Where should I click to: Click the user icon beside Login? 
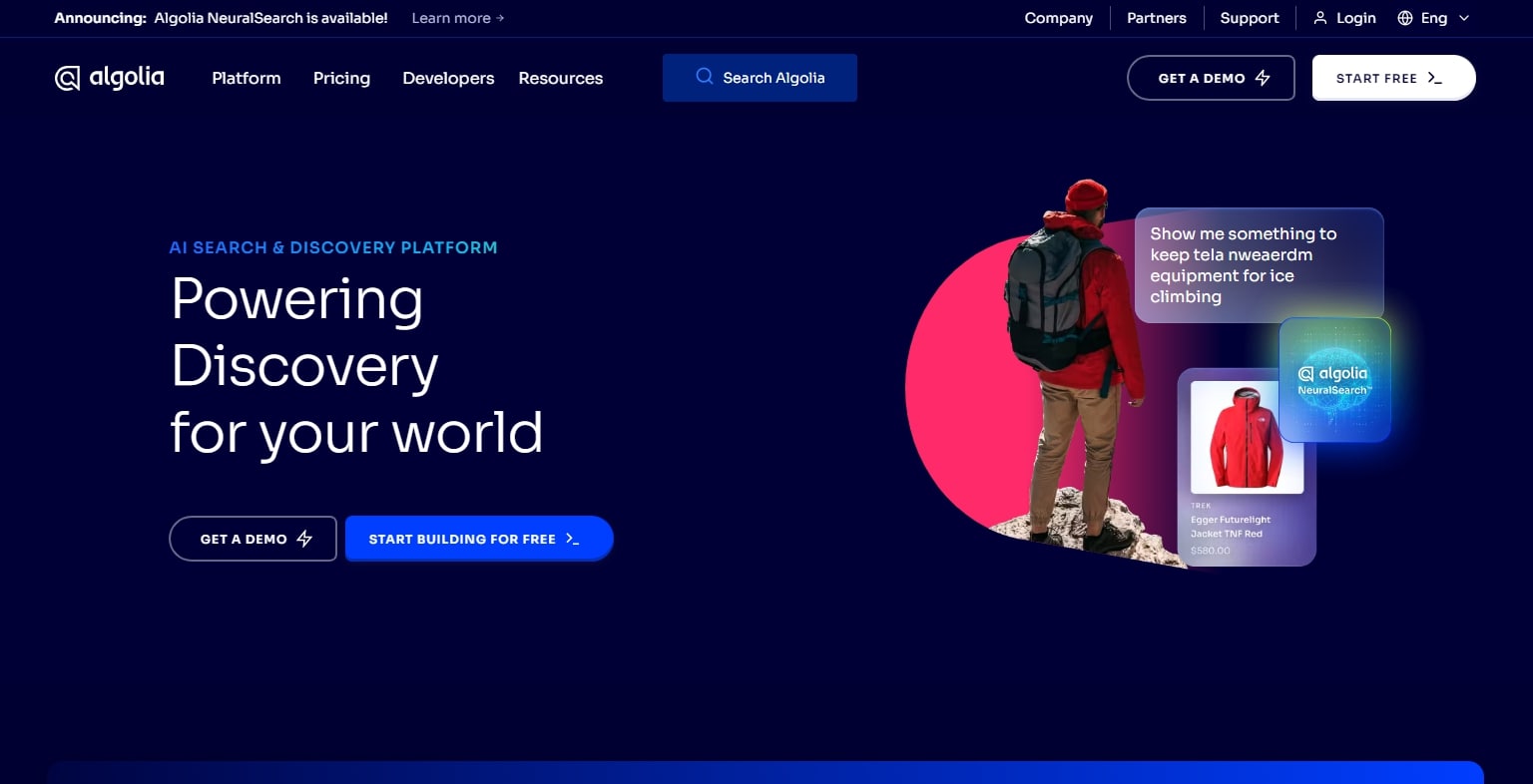[1319, 18]
